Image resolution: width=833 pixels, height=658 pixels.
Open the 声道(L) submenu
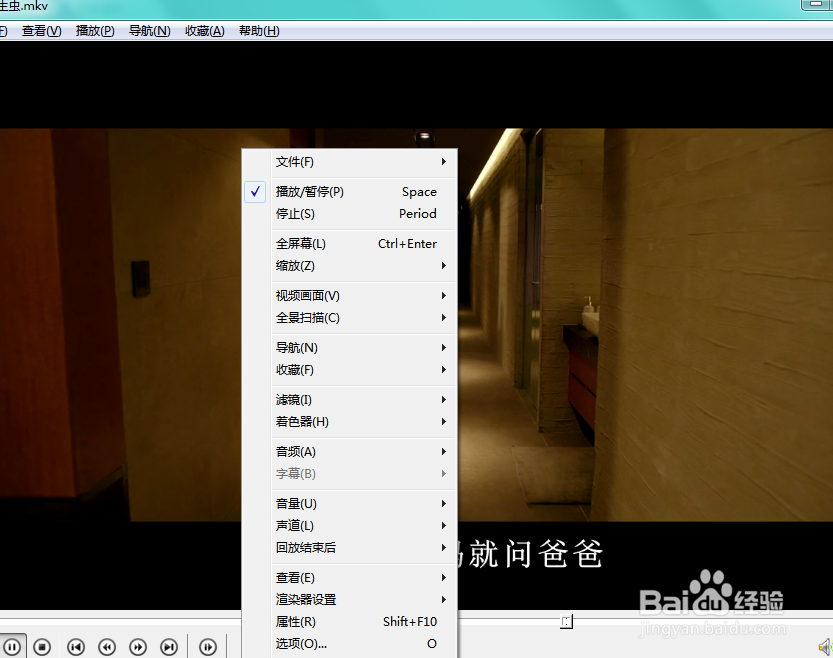(351, 526)
